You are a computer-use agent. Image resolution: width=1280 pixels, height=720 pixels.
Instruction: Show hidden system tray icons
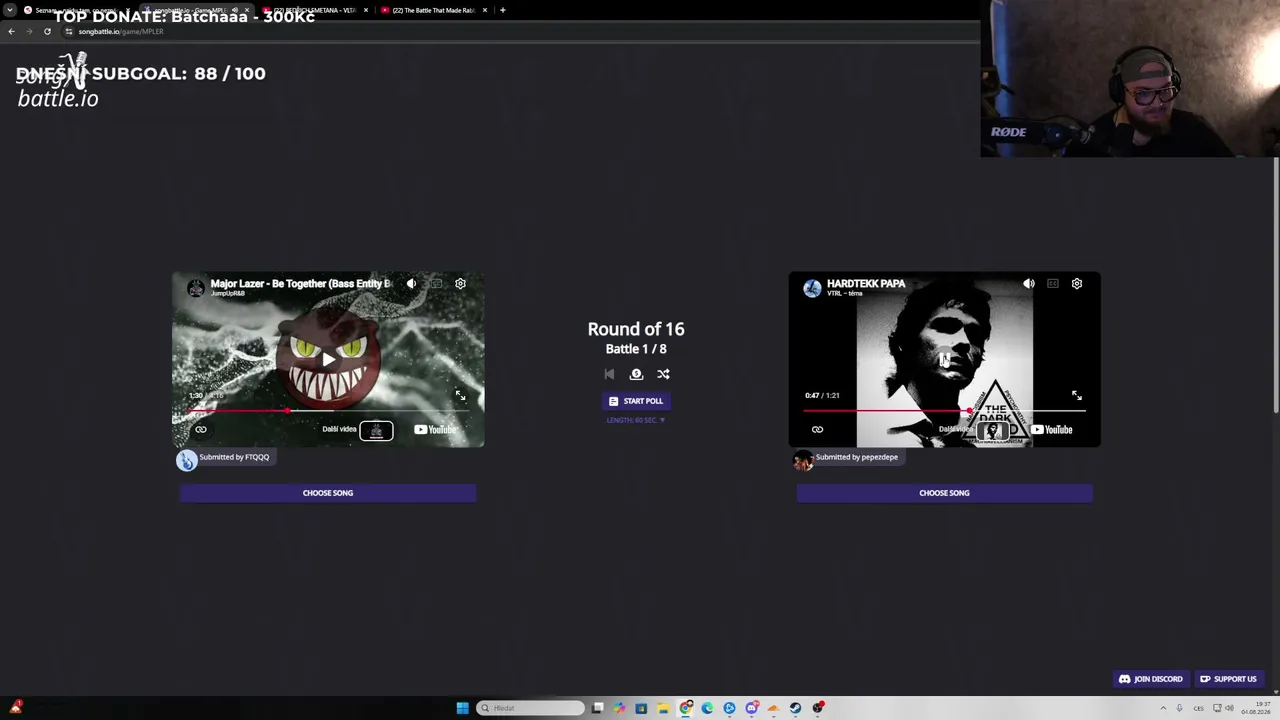[x=1162, y=708]
